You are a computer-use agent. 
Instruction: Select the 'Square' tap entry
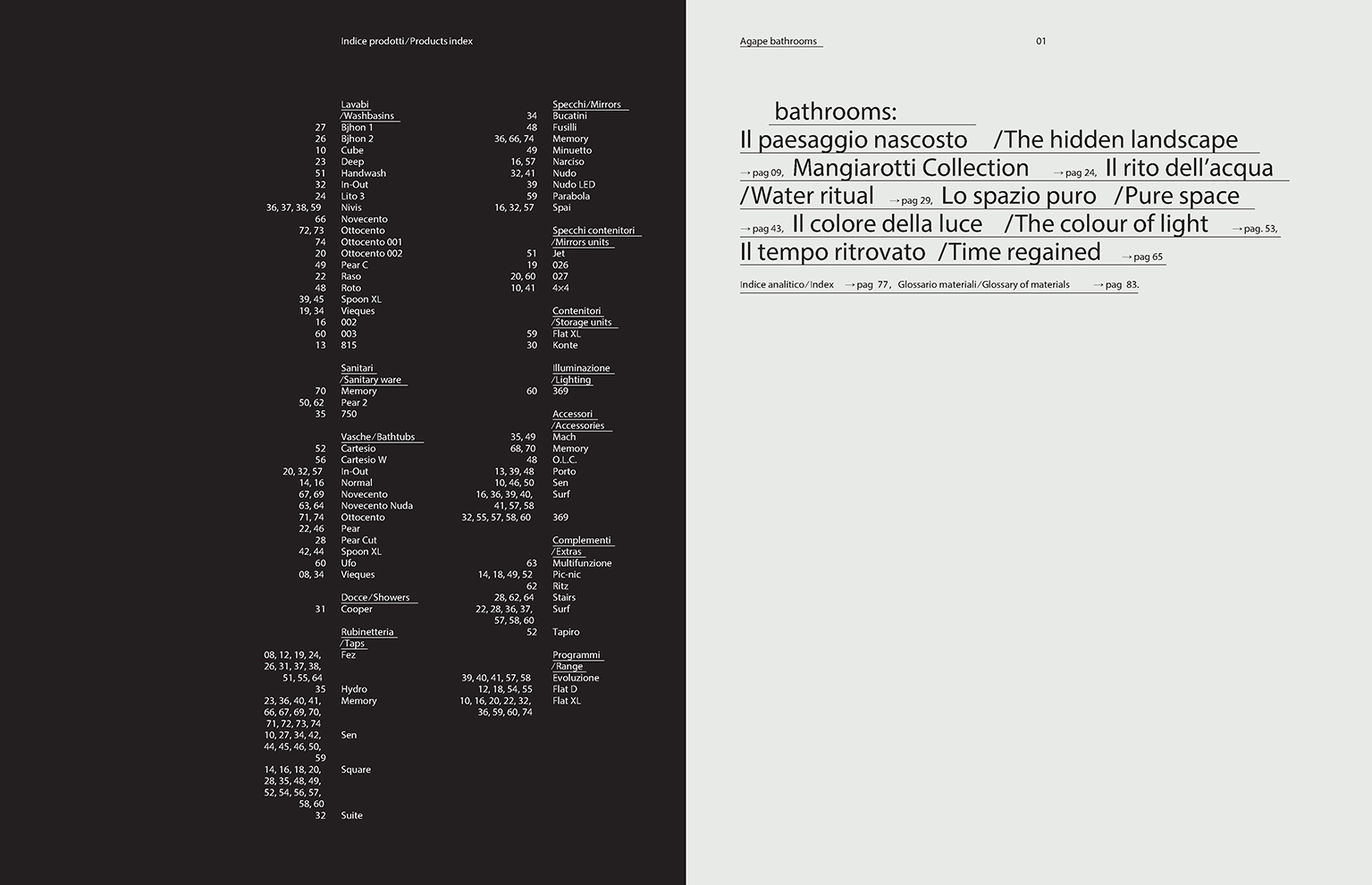pos(356,770)
